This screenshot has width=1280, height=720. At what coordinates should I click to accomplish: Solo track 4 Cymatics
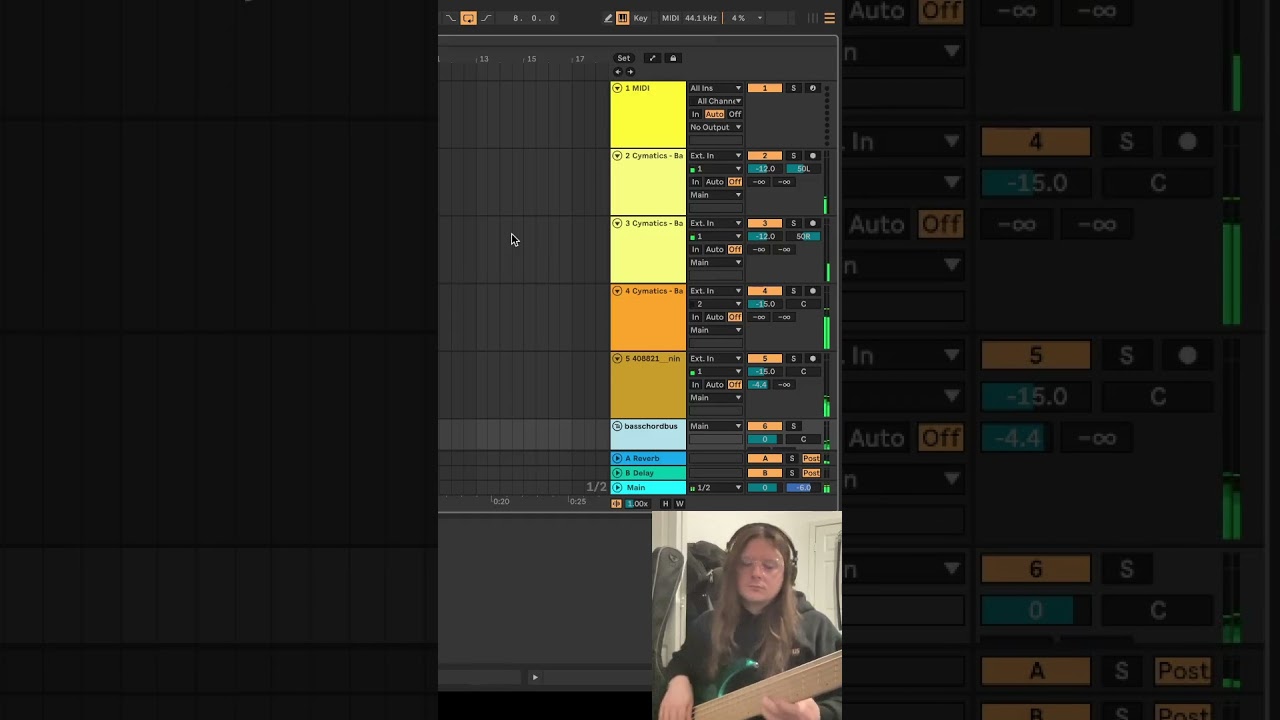coord(793,291)
